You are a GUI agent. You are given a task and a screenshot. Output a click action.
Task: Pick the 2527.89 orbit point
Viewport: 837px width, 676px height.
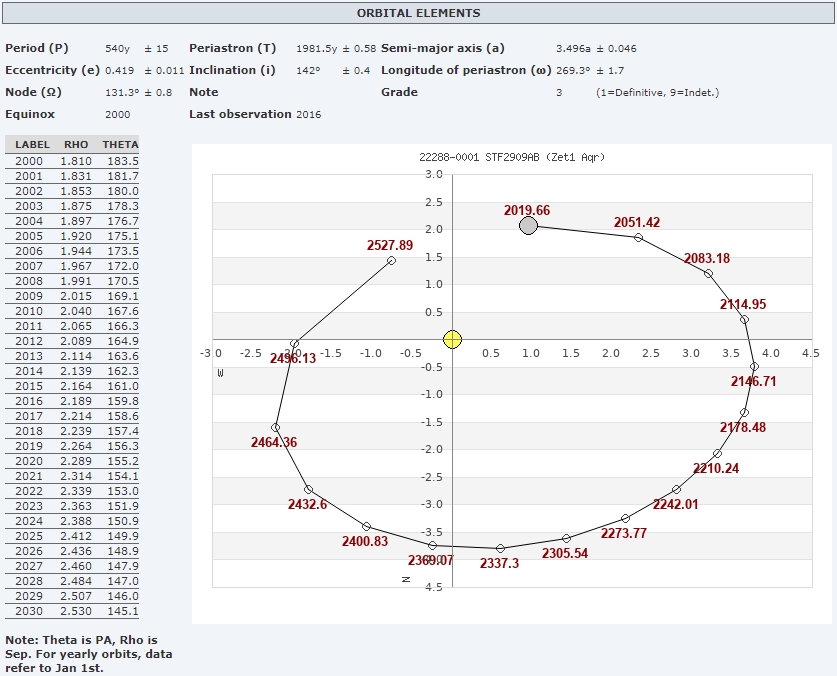coord(391,261)
